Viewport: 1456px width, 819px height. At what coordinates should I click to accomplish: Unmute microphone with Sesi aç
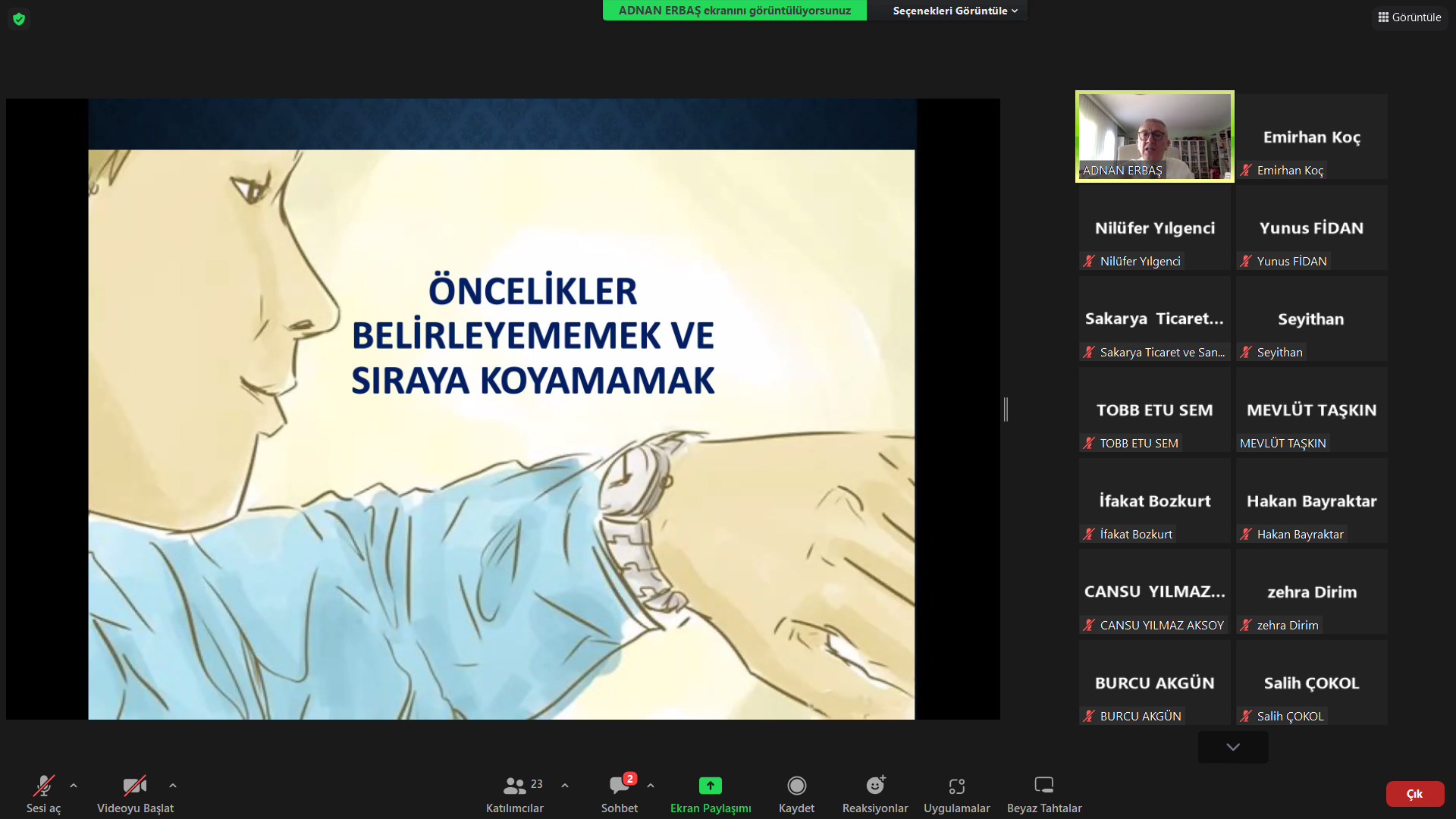pyautogui.click(x=43, y=793)
